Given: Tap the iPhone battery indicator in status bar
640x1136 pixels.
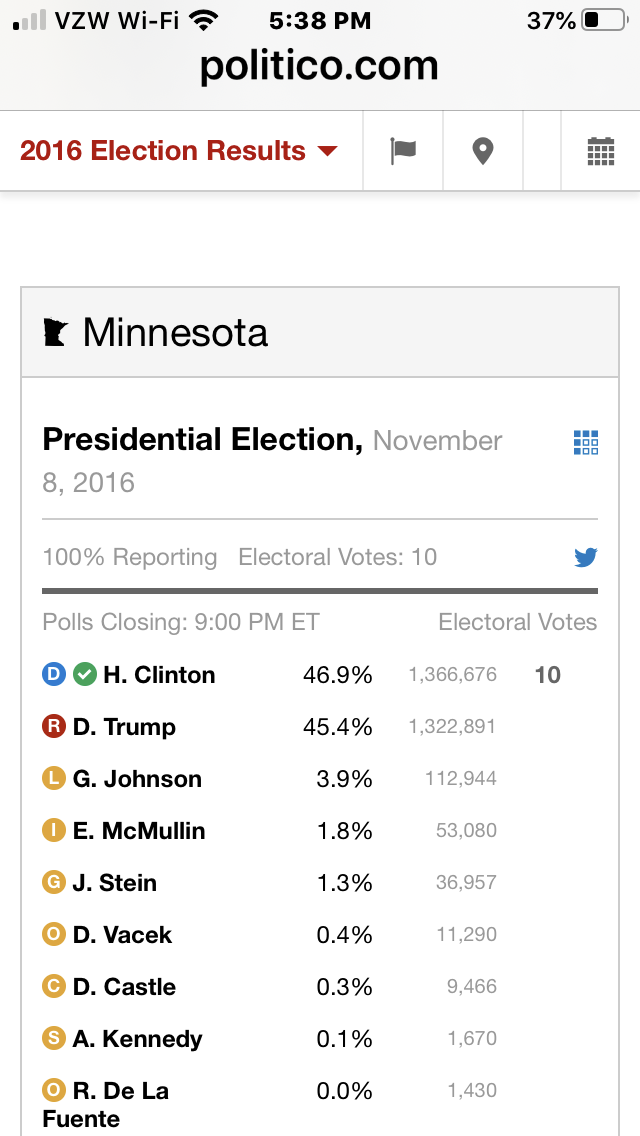Looking at the screenshot, I should (602, 20).
